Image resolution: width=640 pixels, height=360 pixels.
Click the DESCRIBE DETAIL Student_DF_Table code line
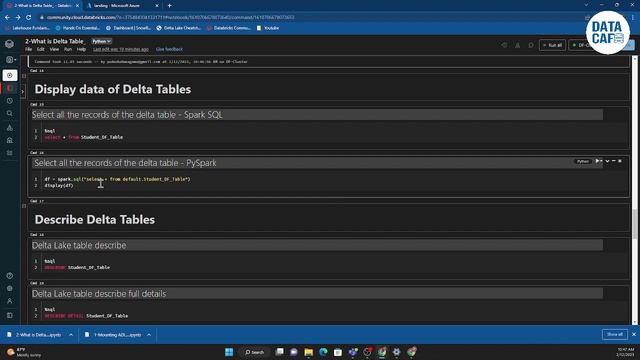click(86, 316)
